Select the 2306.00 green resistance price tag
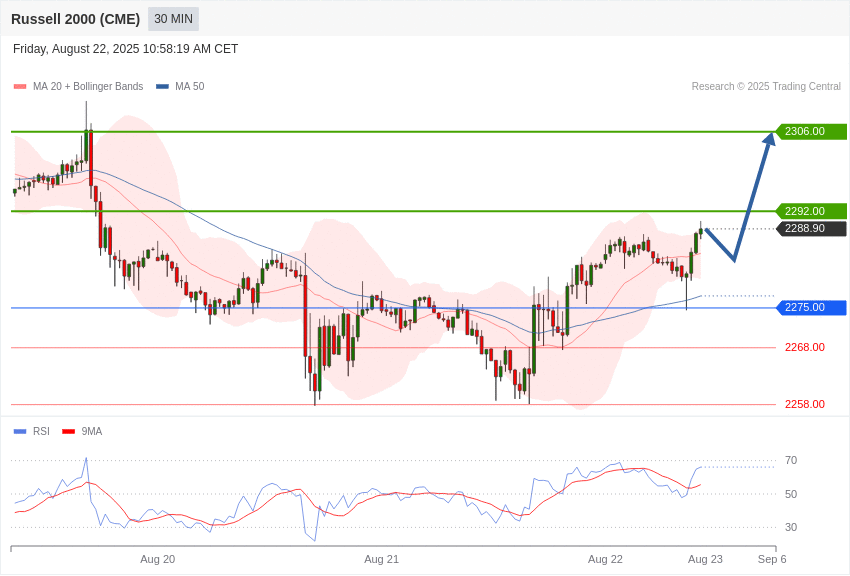This screenshot has width=850, height=576. [811, 132]
